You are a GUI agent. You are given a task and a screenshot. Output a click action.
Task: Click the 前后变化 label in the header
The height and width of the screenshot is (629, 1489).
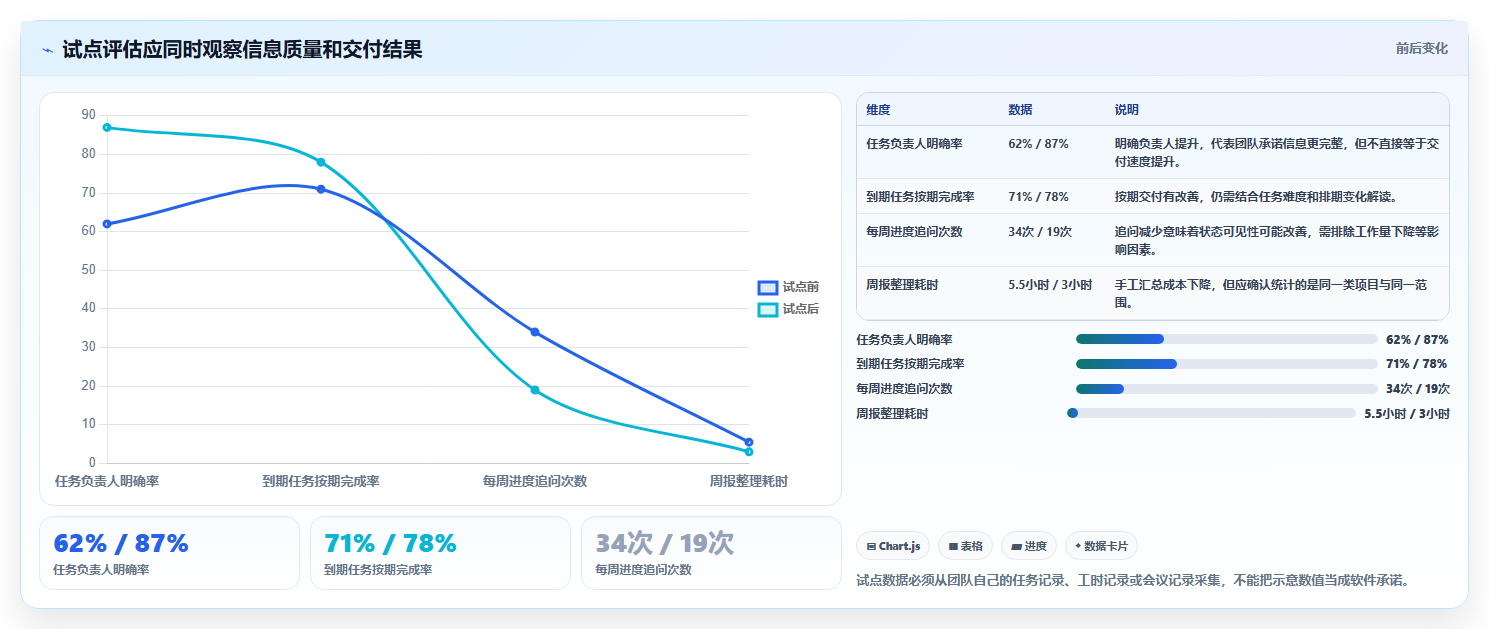tap(1421, 49)
